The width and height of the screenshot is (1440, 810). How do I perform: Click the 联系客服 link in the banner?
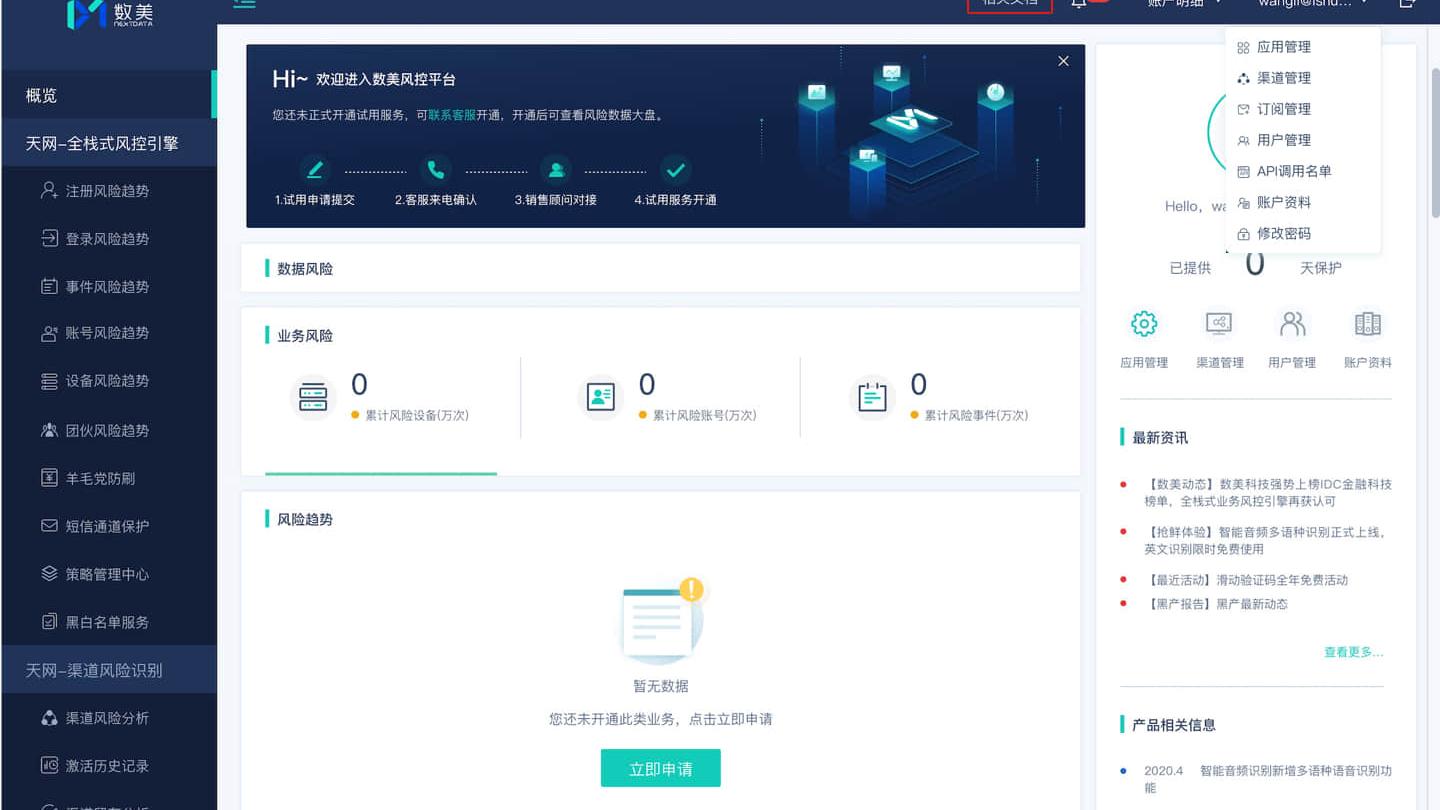pyautogui.click(x=452, y=115)
